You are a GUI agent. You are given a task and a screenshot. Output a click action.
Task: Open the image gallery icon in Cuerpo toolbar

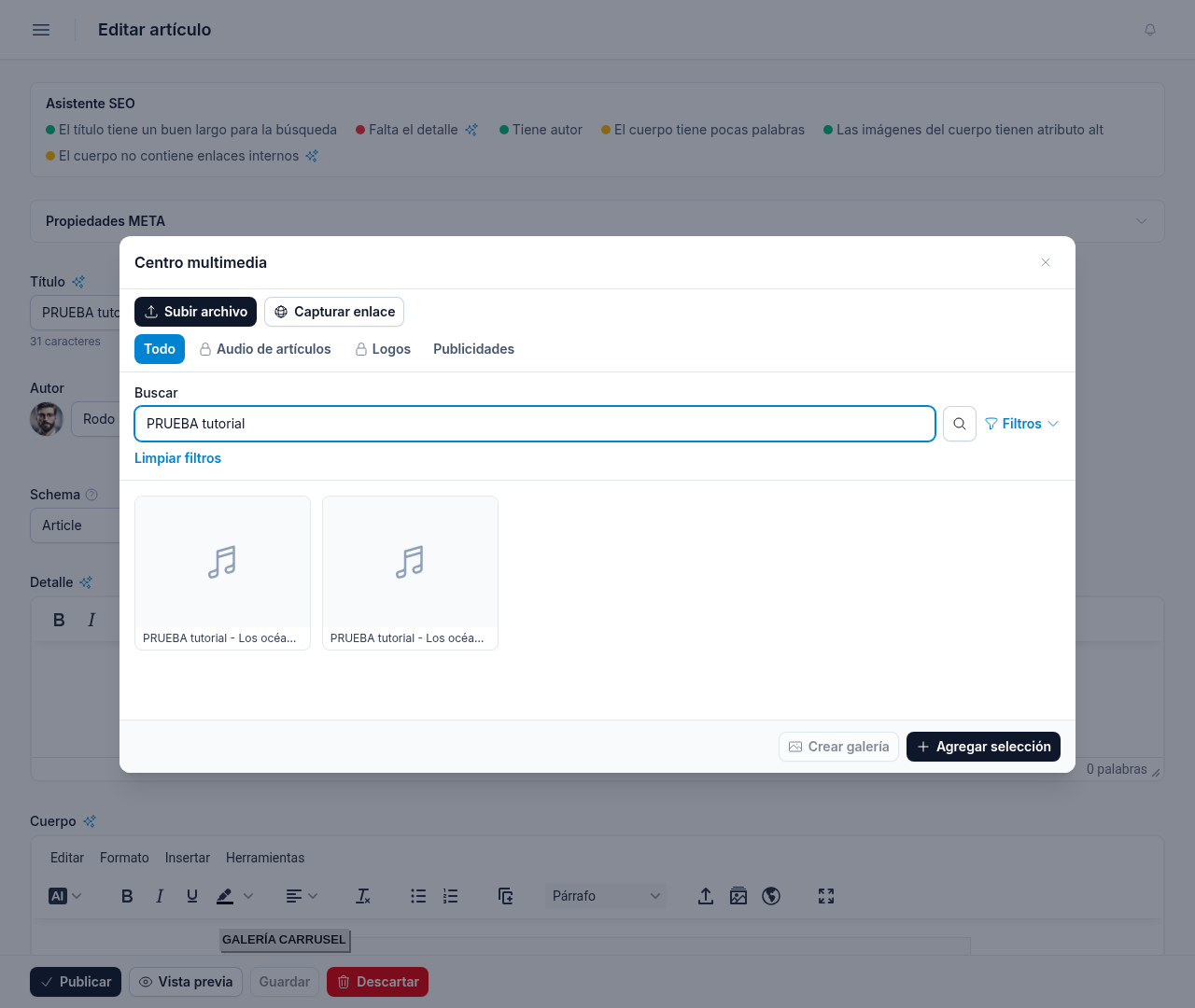pyautogui.click(x=738, y=896)
